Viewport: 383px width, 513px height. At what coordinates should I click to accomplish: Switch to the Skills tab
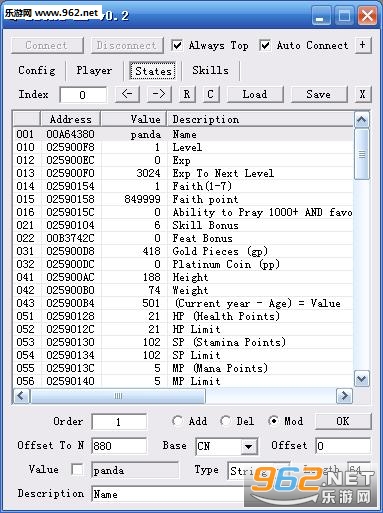[x=210, y=70]
